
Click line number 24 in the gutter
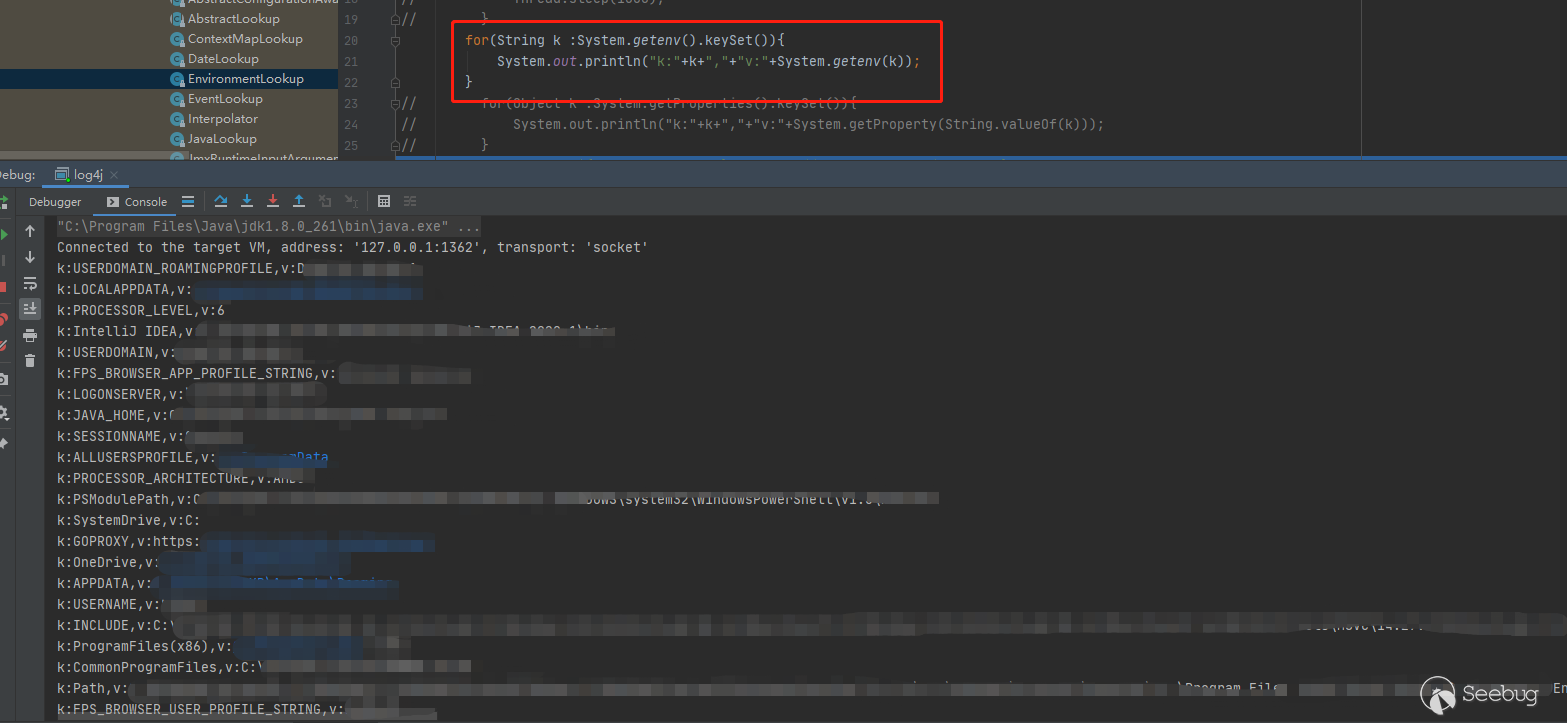click(x=350, y=124)
